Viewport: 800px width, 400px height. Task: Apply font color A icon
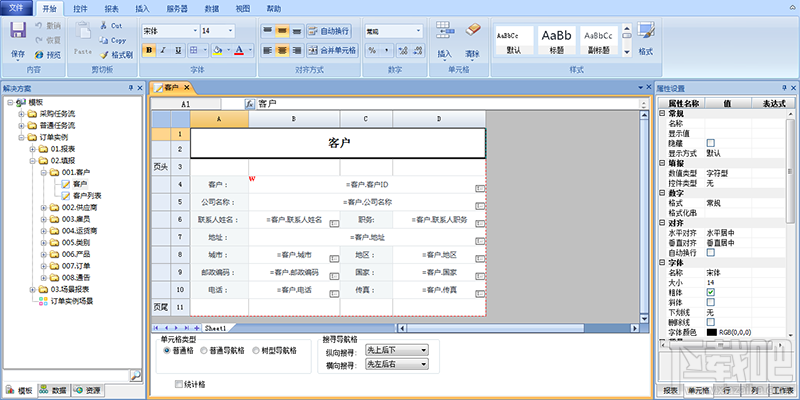239,50
